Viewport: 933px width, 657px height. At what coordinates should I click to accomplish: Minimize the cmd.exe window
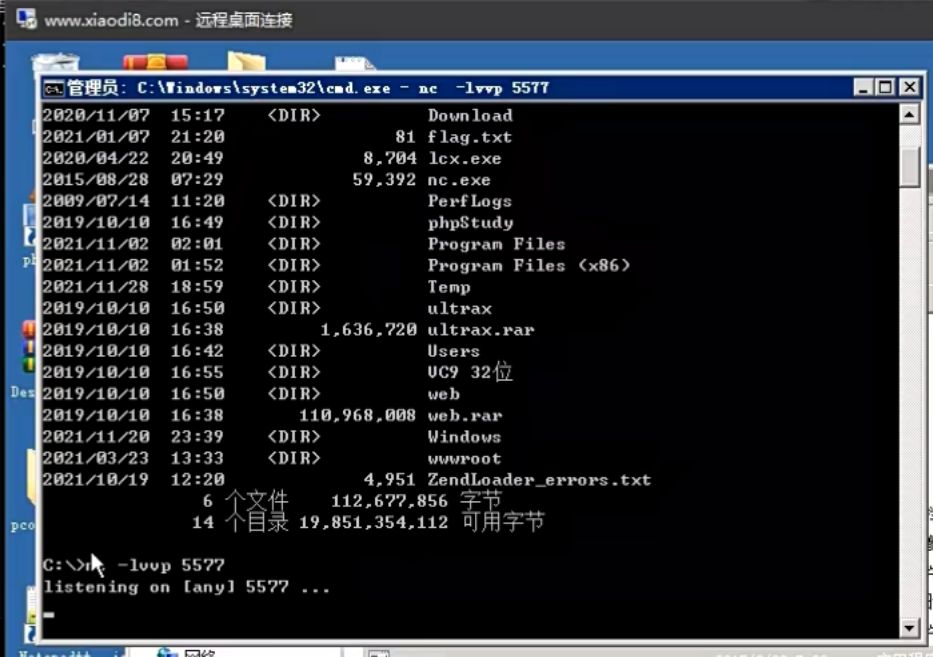pyautogui.click(x=863, y=88)
